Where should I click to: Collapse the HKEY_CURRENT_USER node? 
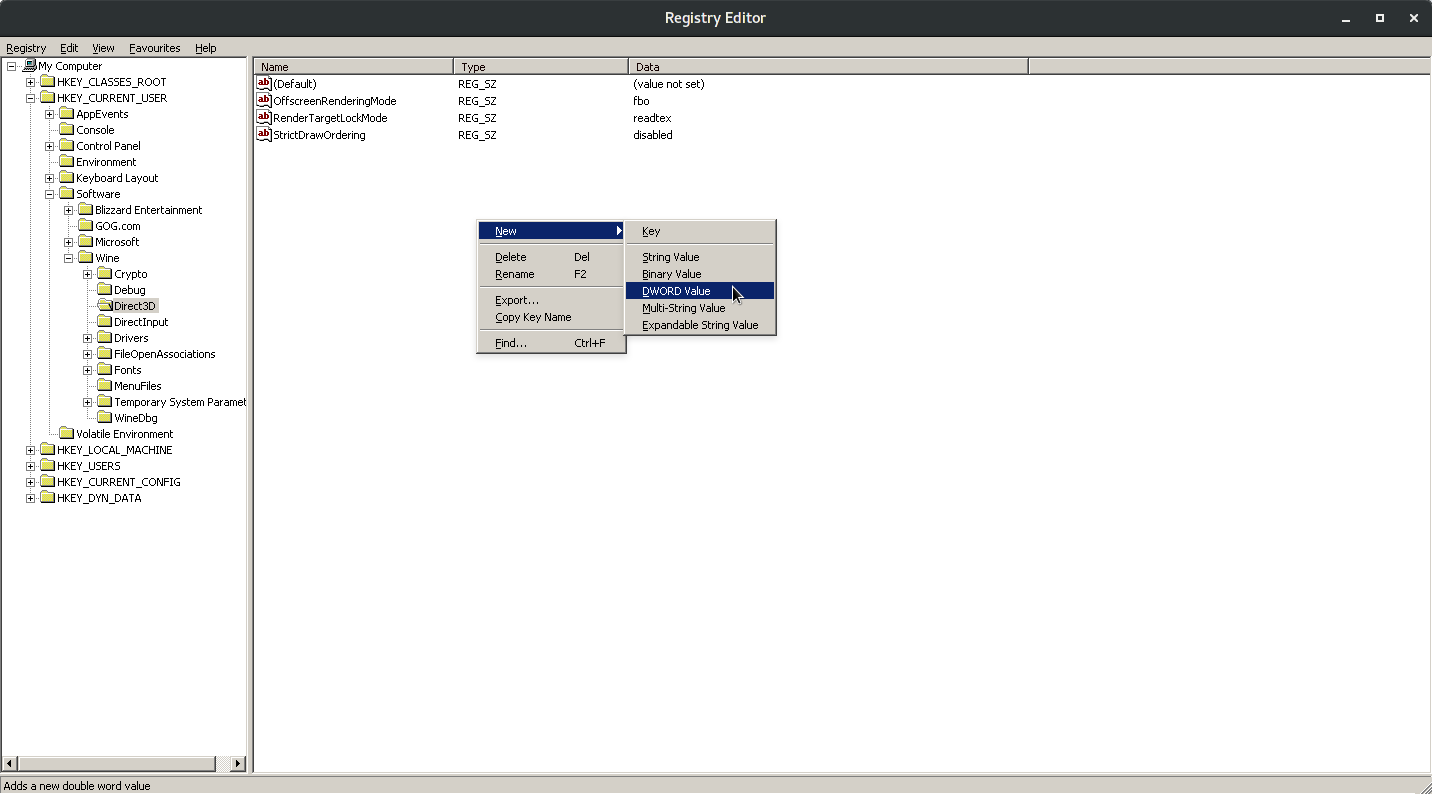point(30,98)
